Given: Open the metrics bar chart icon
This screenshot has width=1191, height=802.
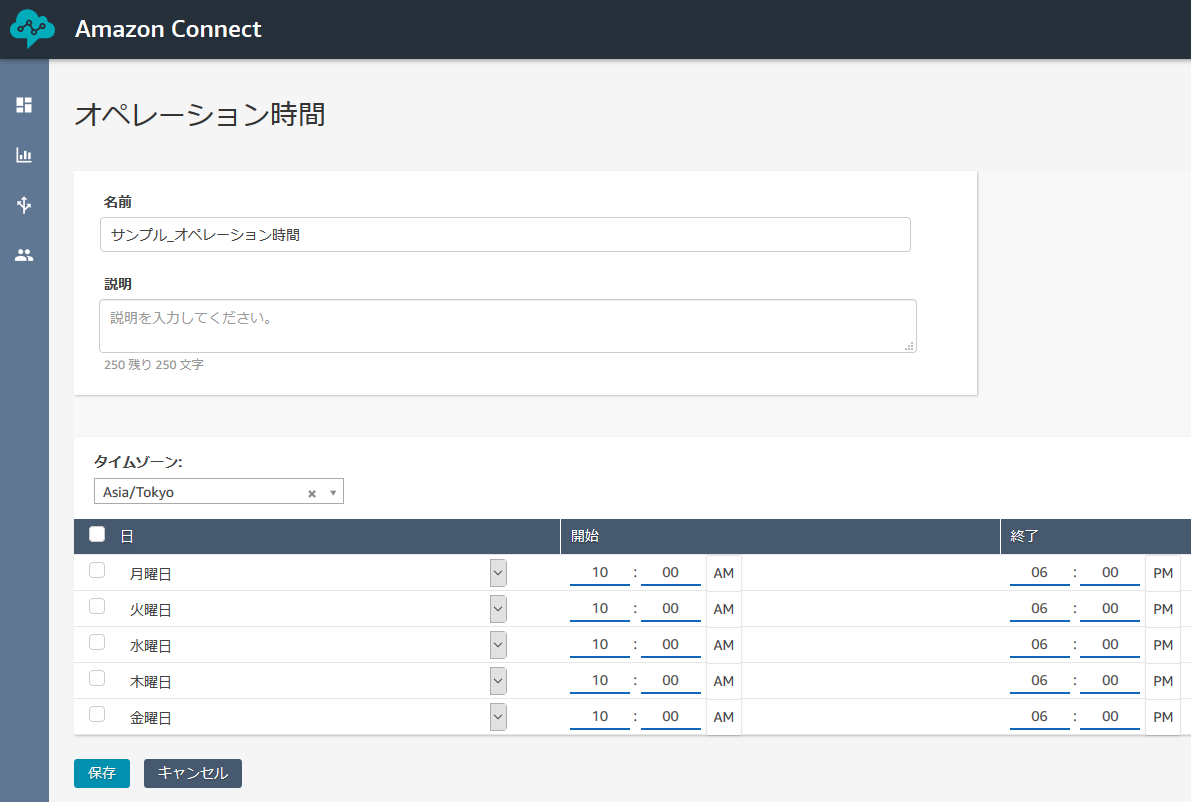Looking at the screenshot, I should point(24,155).
